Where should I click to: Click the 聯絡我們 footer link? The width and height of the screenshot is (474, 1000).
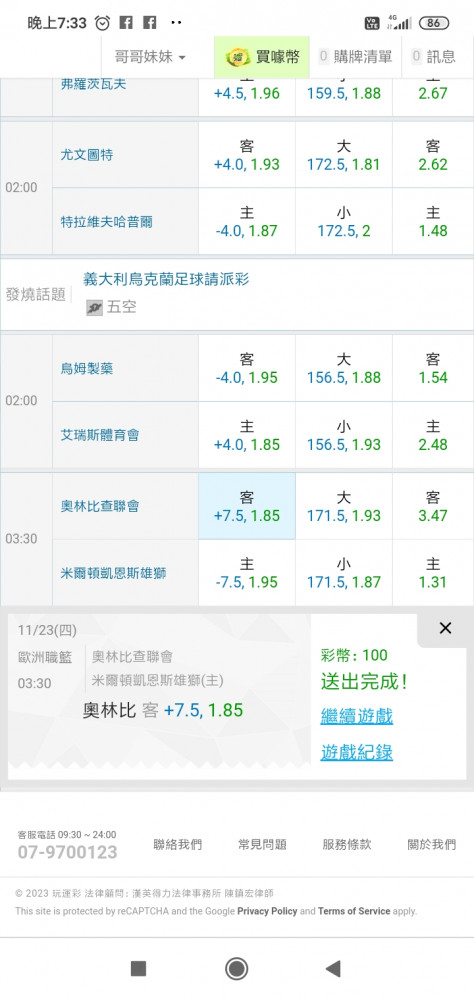177,844
